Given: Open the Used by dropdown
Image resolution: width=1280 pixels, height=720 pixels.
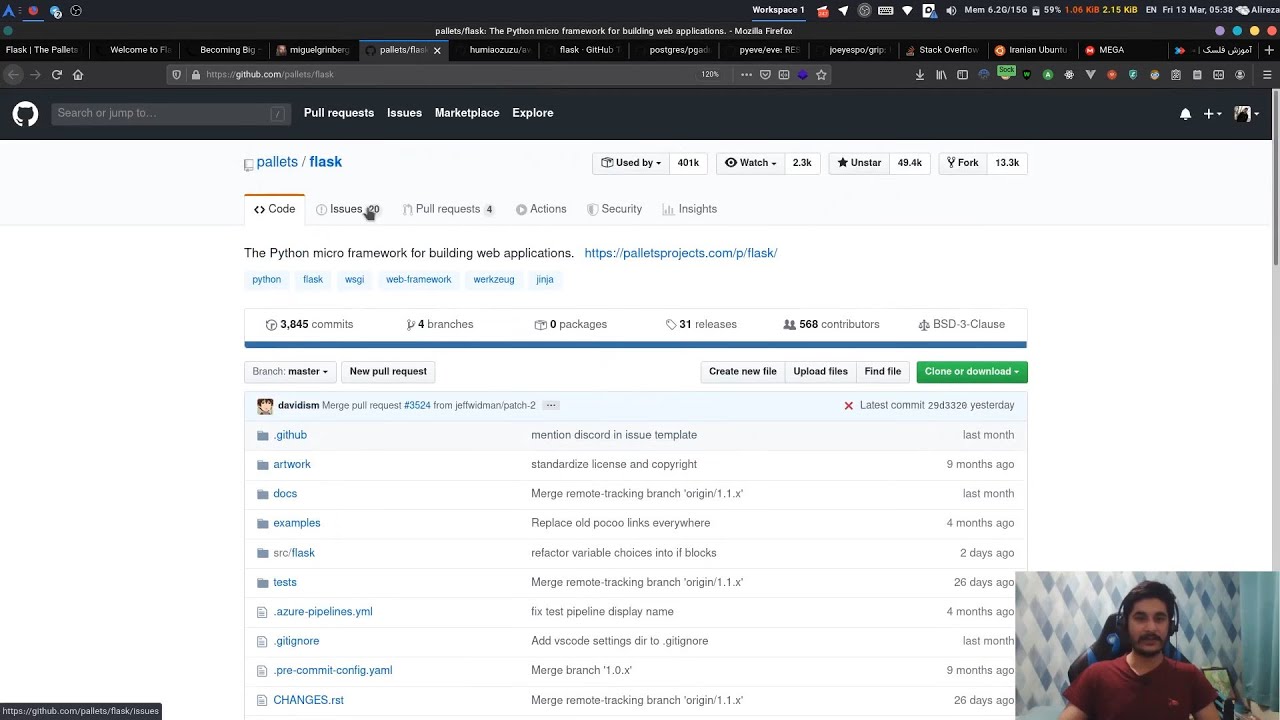Looking at the screenshot, I should pyautogui.click(x=631, y=163).
